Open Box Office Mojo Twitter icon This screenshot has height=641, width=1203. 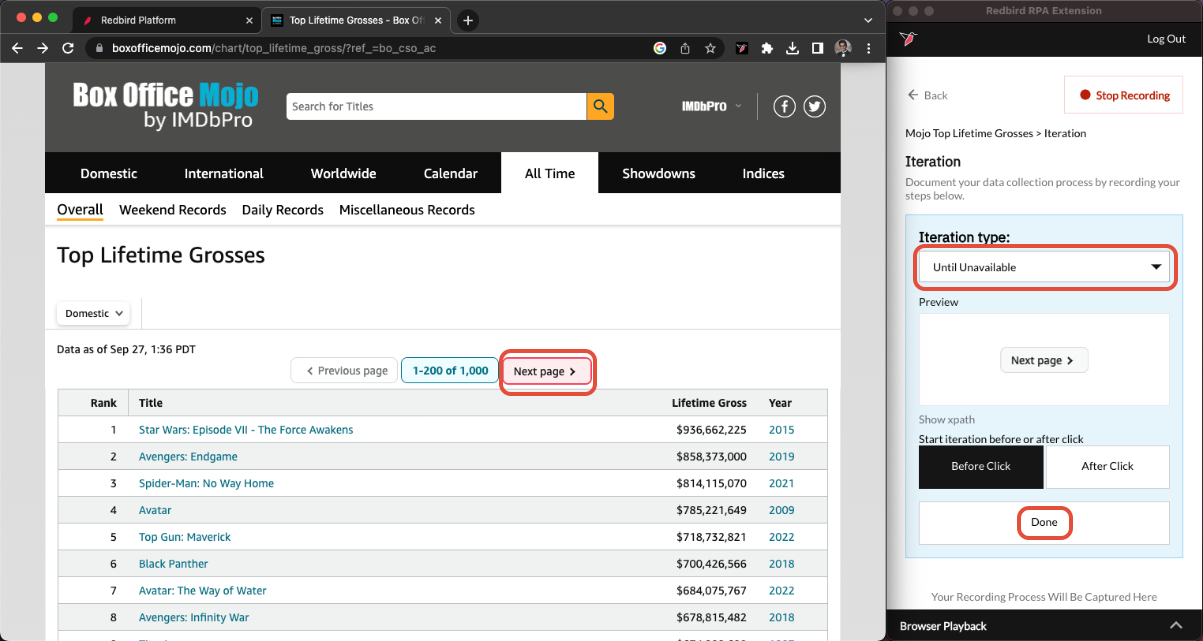(814, 106)
